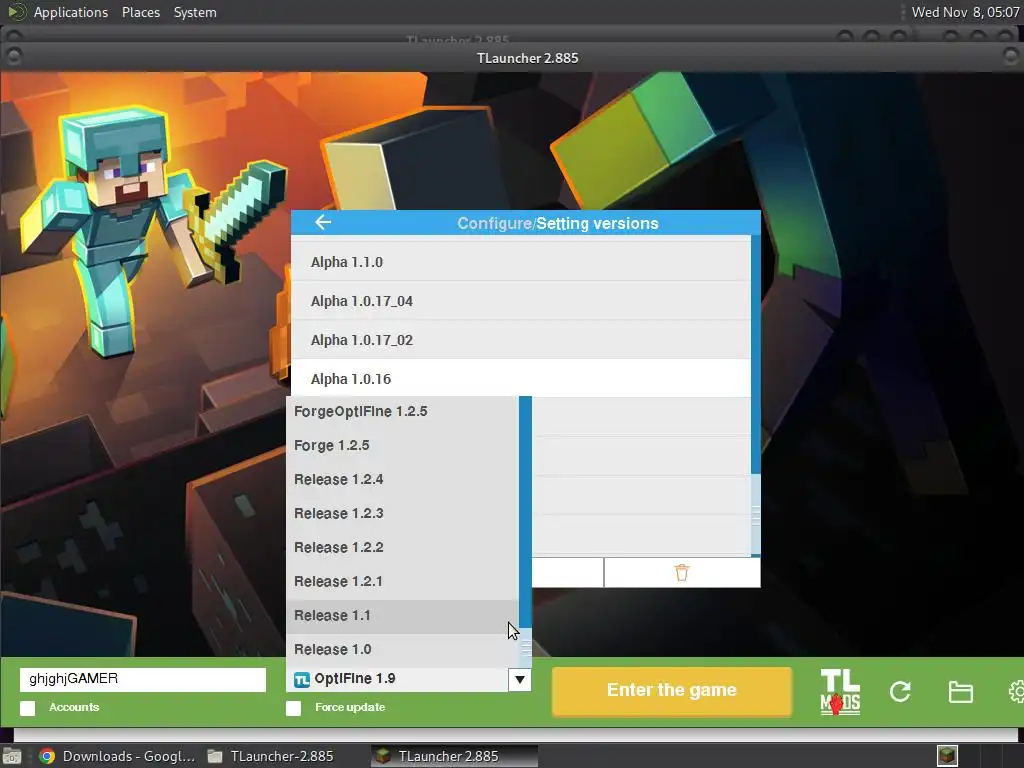Select Alpha 1.0.17_04 row
Viewport: 1024px width, 768px height.
520,301
